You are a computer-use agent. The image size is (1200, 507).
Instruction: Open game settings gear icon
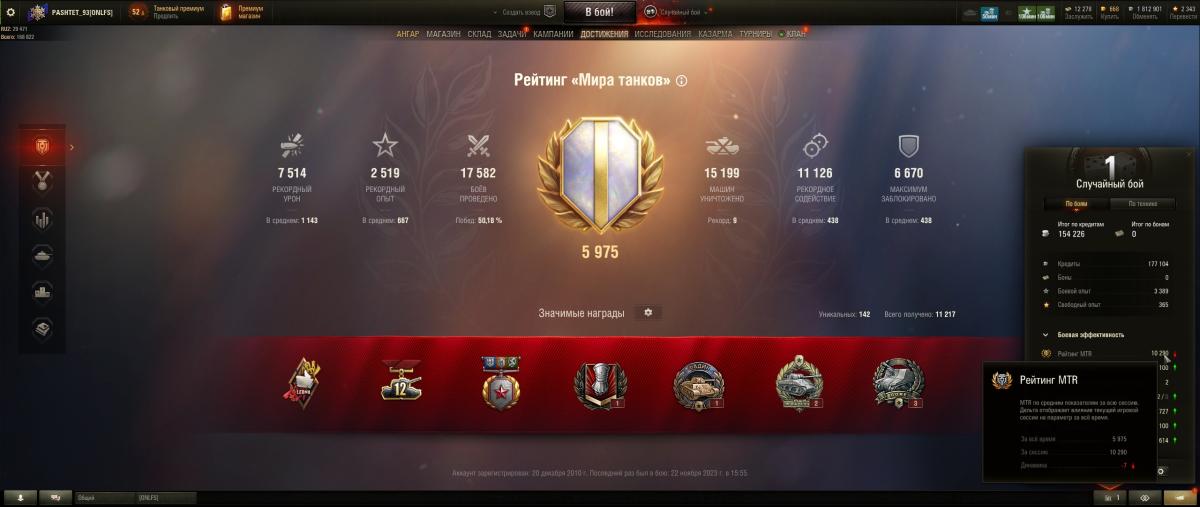[x=11, y=12]
